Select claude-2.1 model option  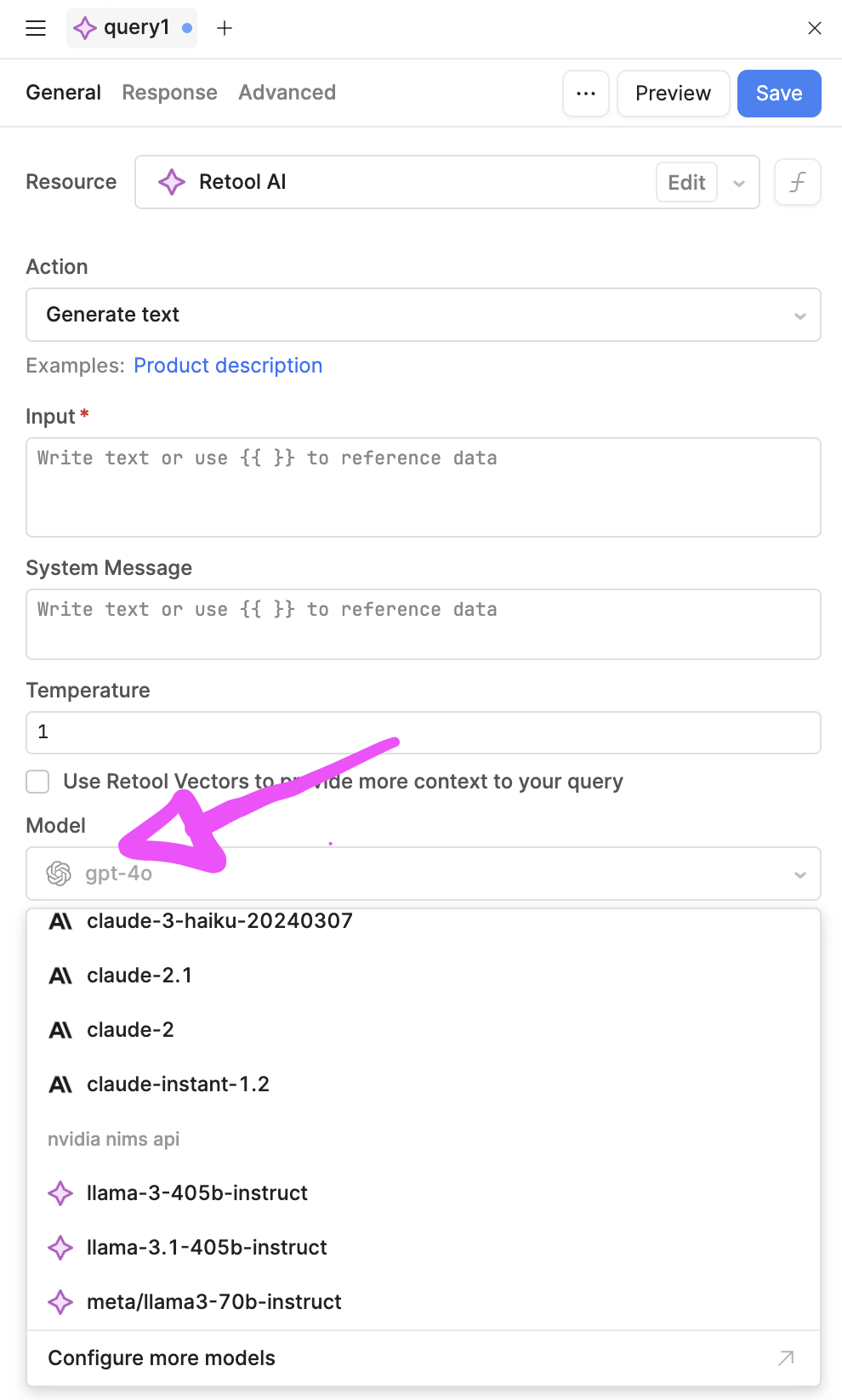click(424, 976)
